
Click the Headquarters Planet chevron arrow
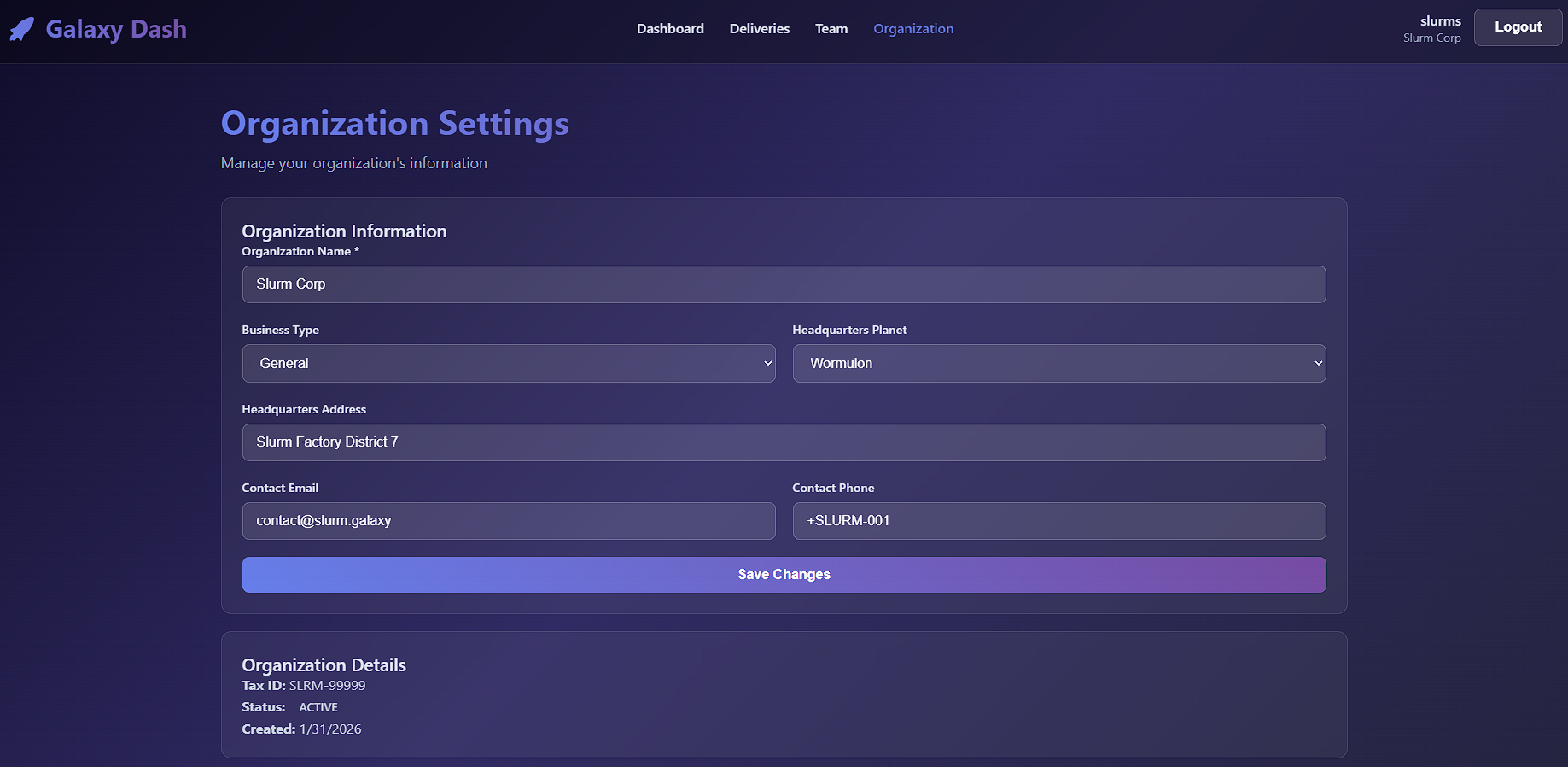[x=1318, y=364]
